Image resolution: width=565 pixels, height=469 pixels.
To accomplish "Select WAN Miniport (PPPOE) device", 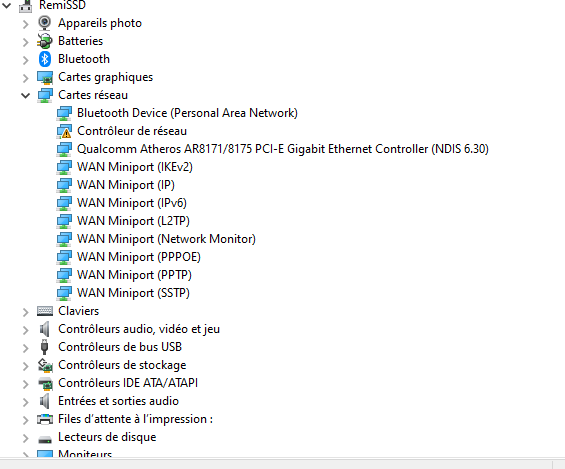I will tap(139, 257).
